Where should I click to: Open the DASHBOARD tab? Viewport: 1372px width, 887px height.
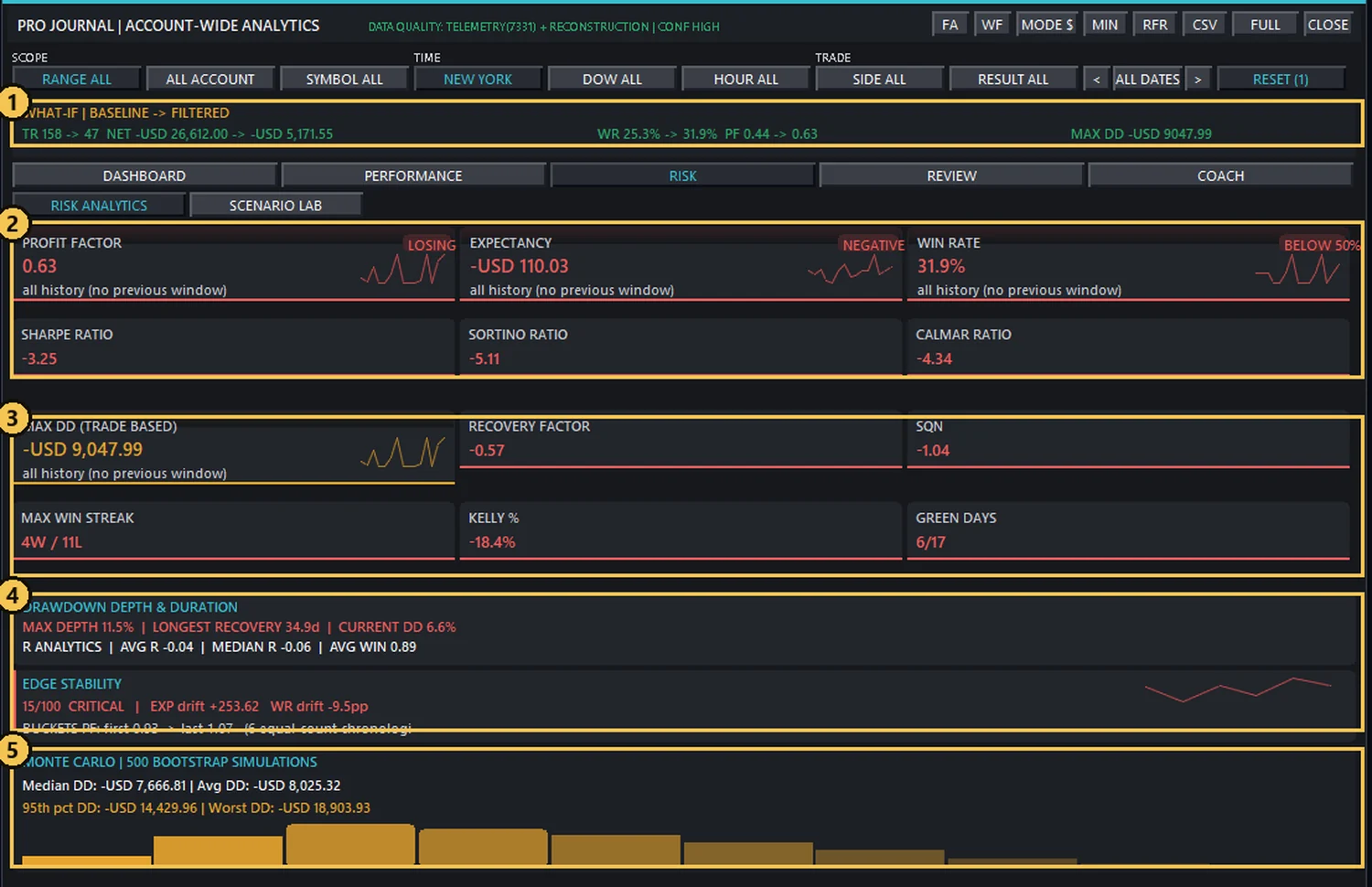[x=145, y=176]
